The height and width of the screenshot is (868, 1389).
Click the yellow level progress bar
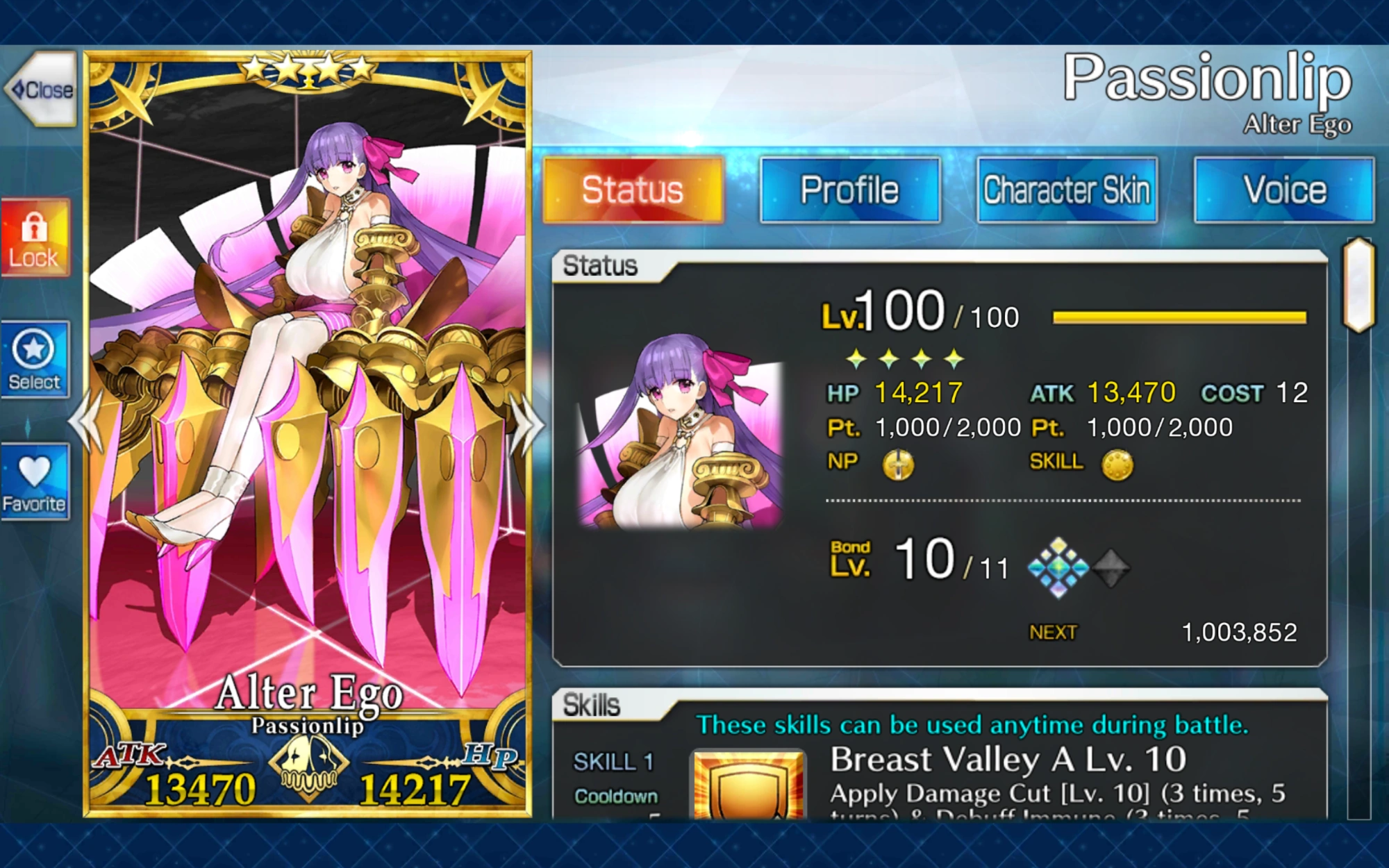pos(1179,317)
